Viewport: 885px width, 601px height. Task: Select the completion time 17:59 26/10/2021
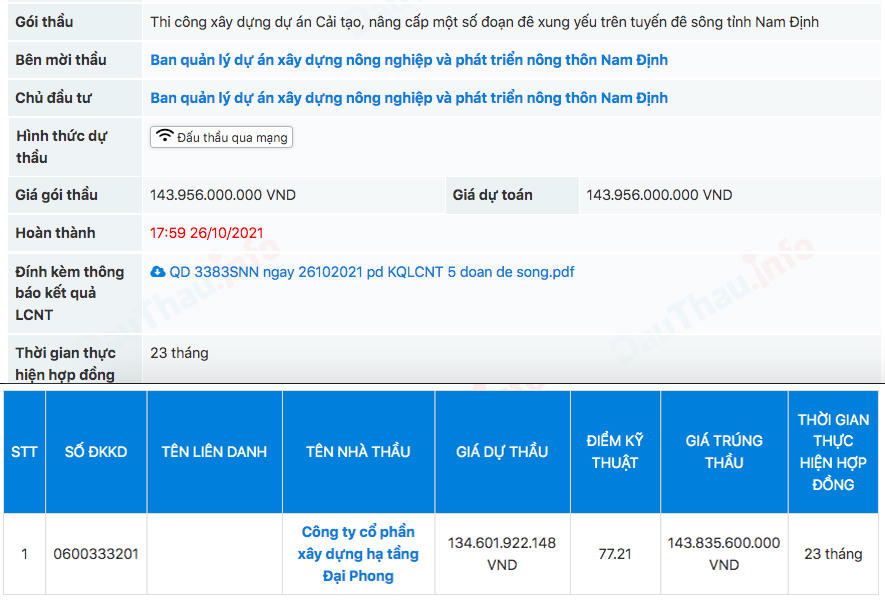pos(207,233)
